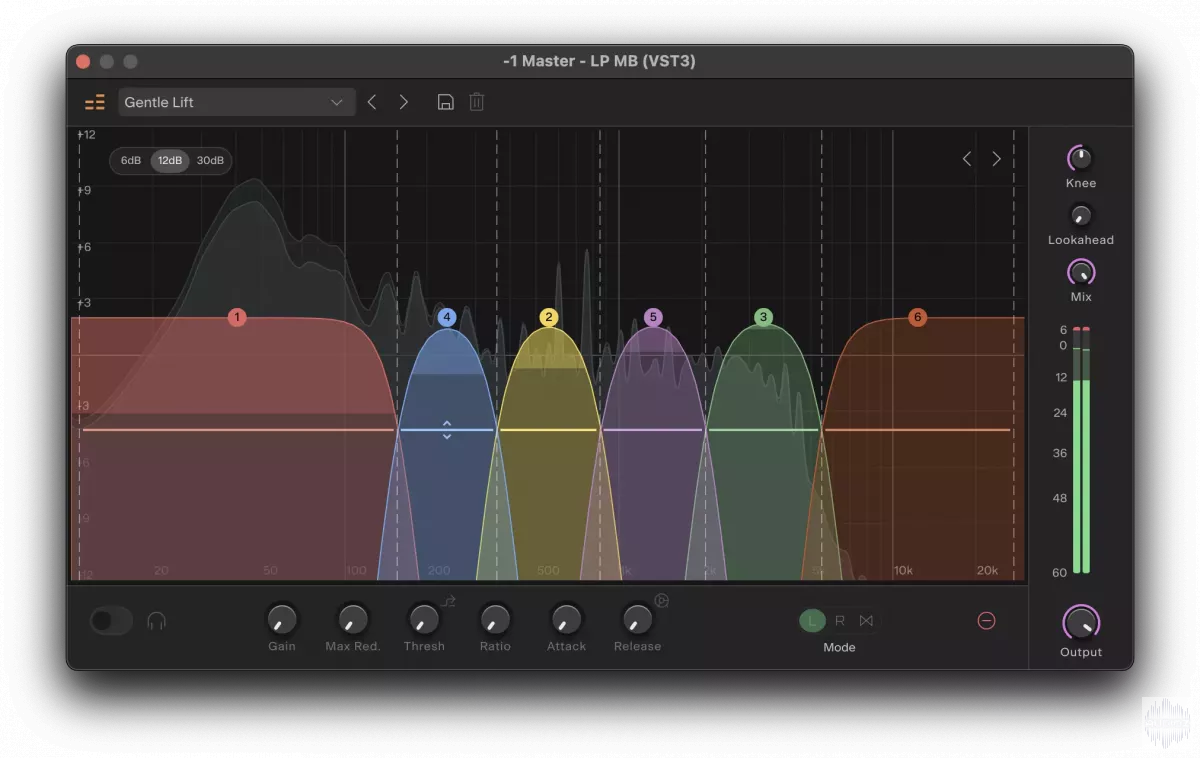Click the Thresh knob
Viewport: 1200px width, 758px height.
(x=424, y=620)
